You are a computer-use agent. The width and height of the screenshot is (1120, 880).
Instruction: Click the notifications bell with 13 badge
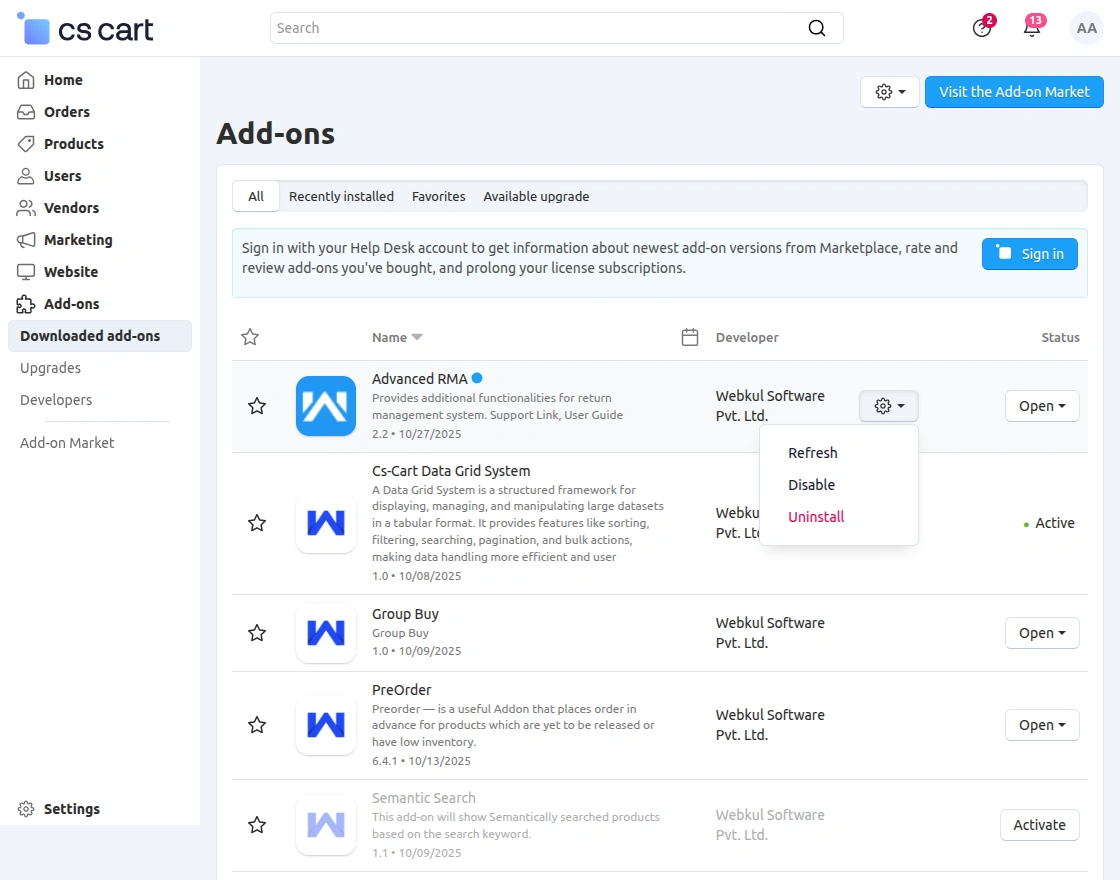click(1033, 28)
